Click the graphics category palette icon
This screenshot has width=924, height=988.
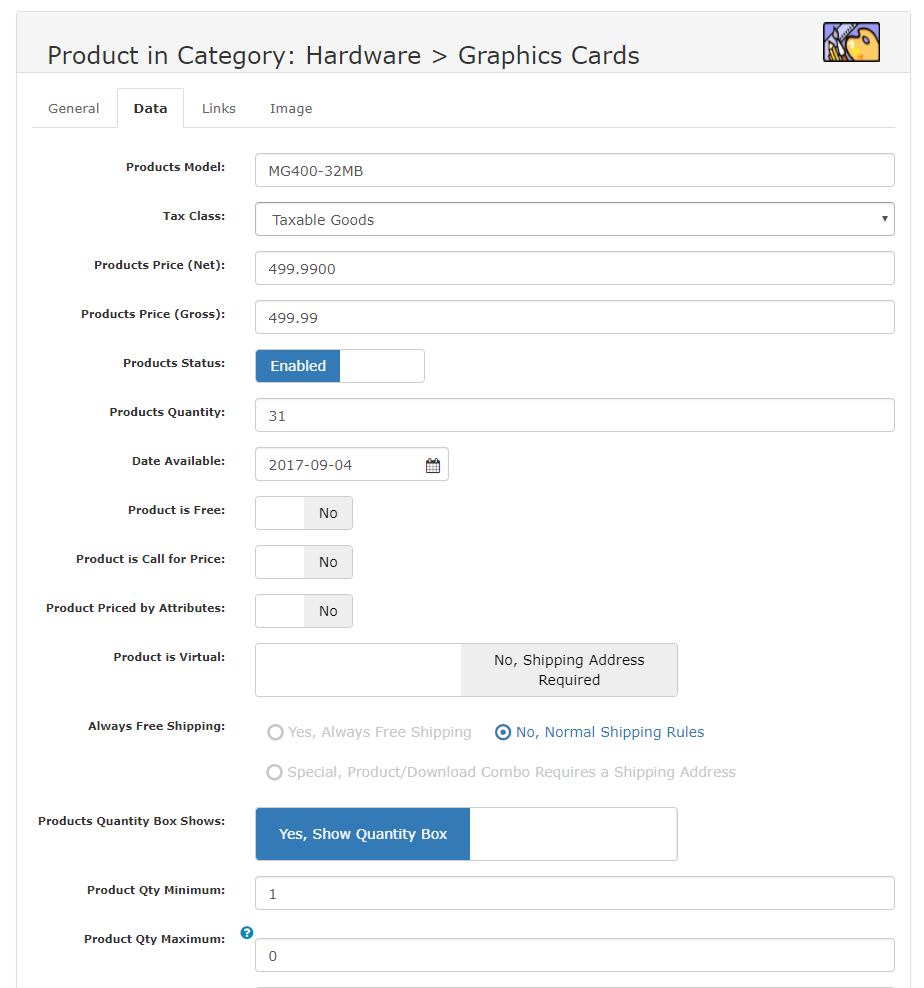[x=851, y=42]
